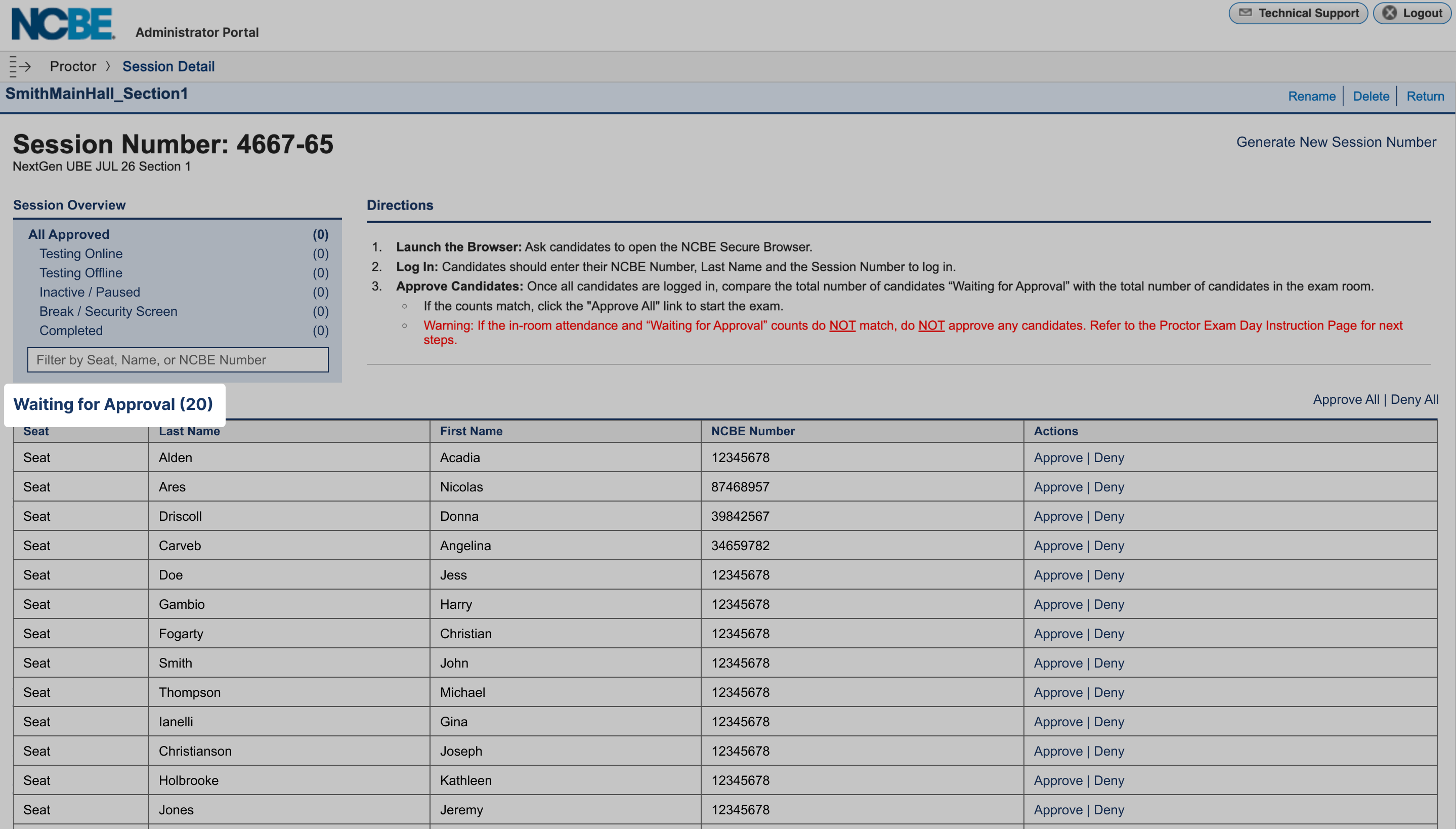Approve candidate Doe Jess
This screenshot has width=1456, height=829.
point(1058,575)
